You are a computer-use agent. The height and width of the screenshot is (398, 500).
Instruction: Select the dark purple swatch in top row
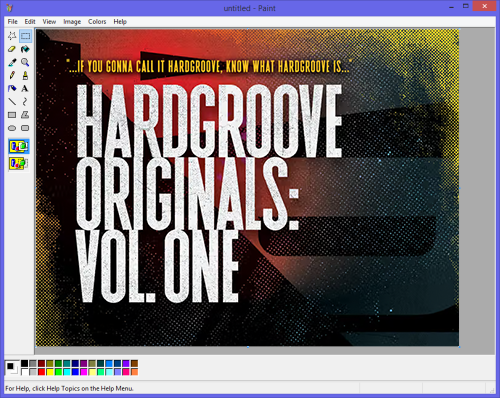click(84, 363)
